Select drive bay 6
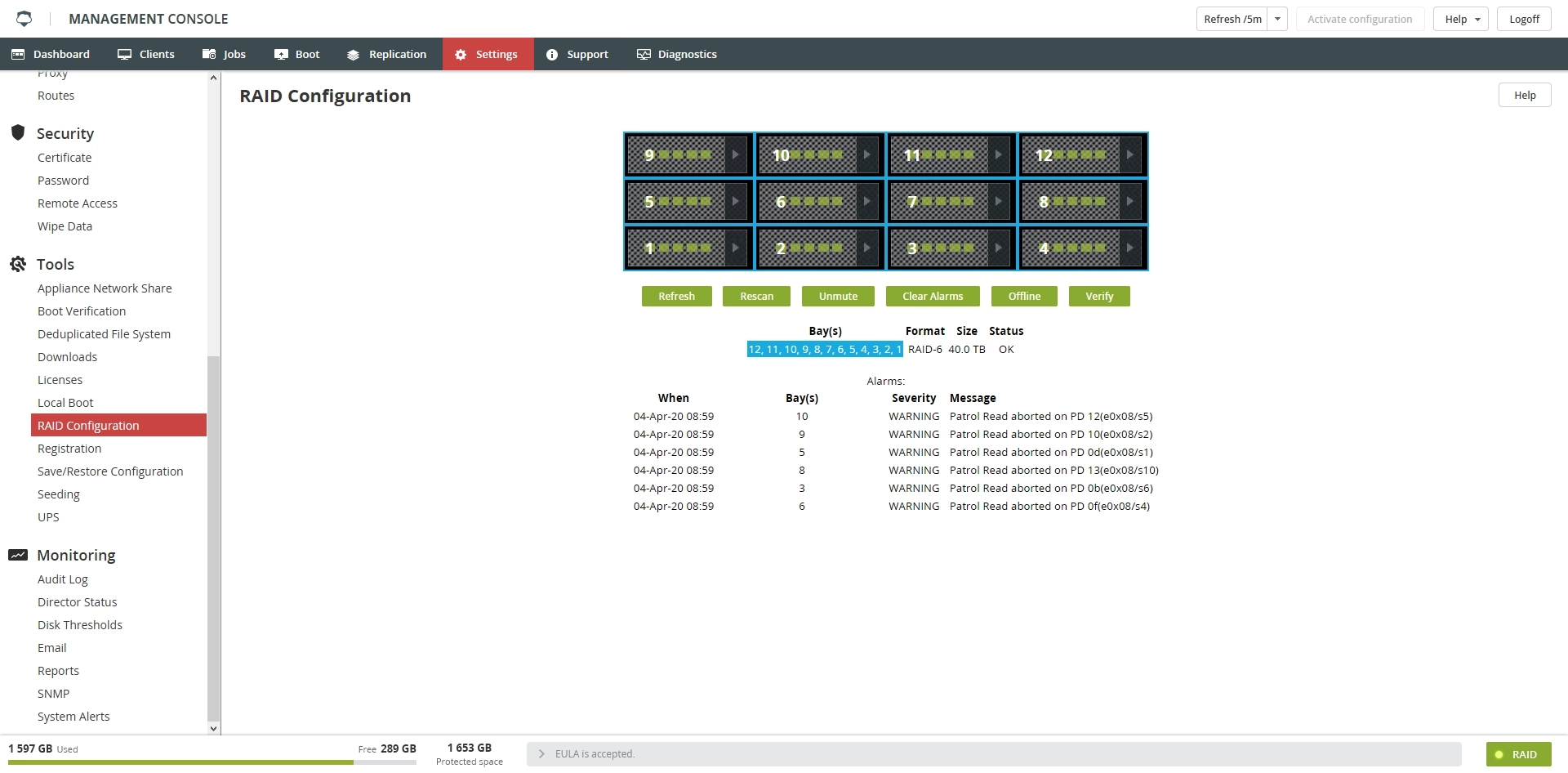 pos(820,201)
